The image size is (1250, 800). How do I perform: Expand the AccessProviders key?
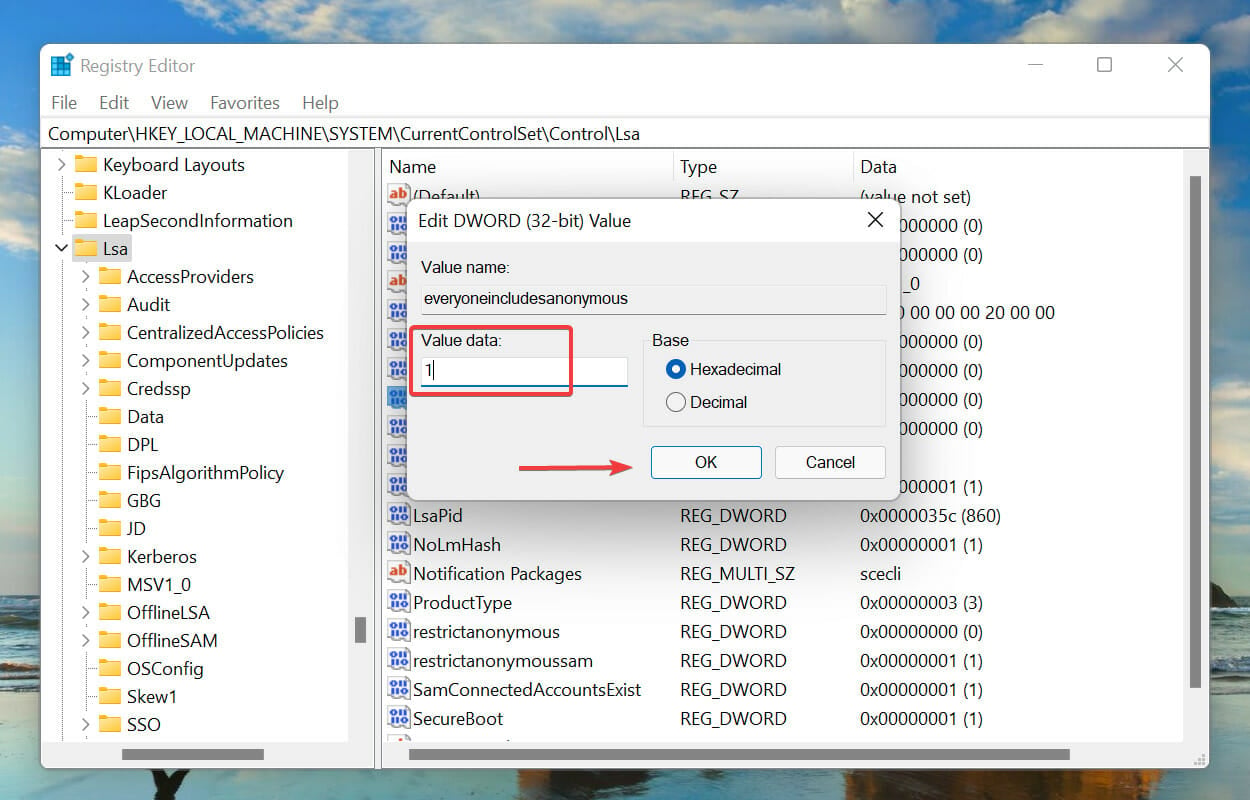[86, 276]
